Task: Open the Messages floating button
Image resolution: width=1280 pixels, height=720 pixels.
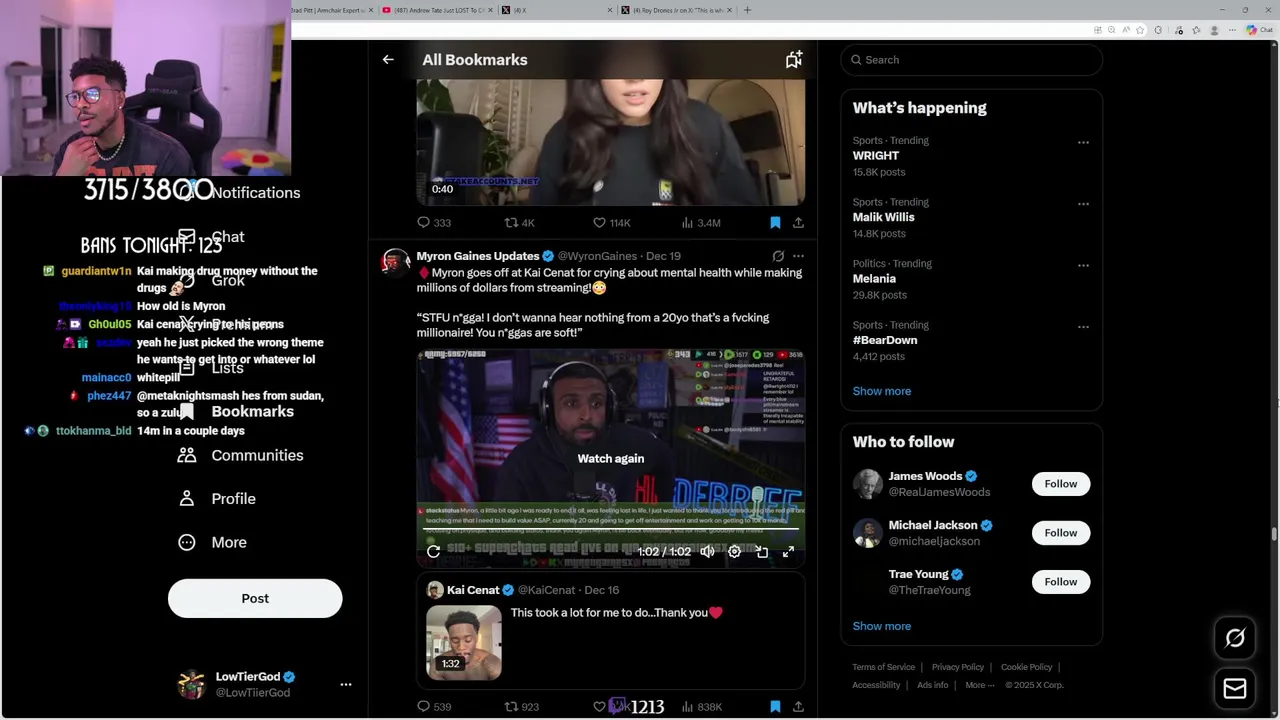Action: click(1235, 689)
